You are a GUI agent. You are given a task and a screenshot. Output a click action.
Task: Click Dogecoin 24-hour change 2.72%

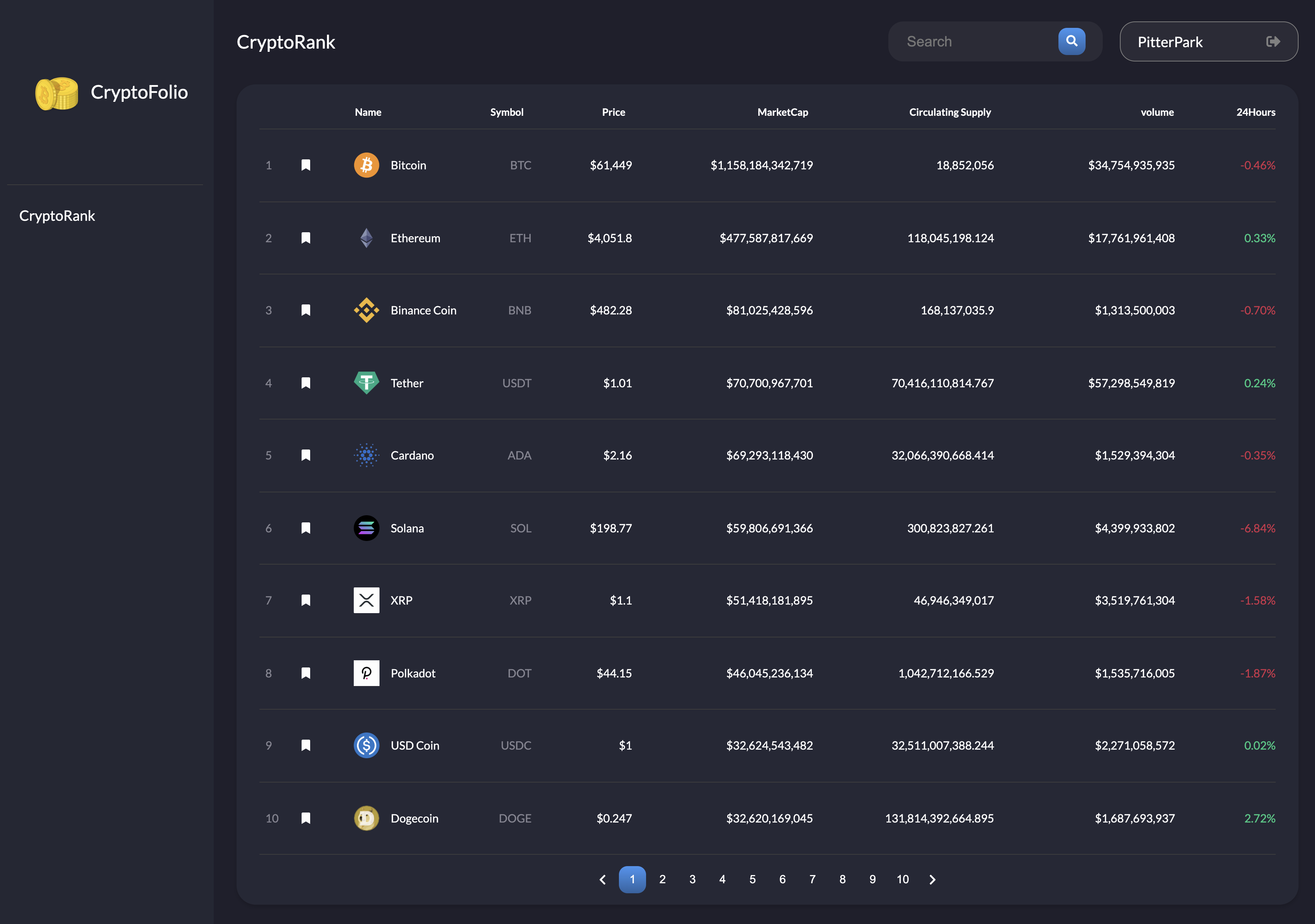click(x=1260, y=818)
